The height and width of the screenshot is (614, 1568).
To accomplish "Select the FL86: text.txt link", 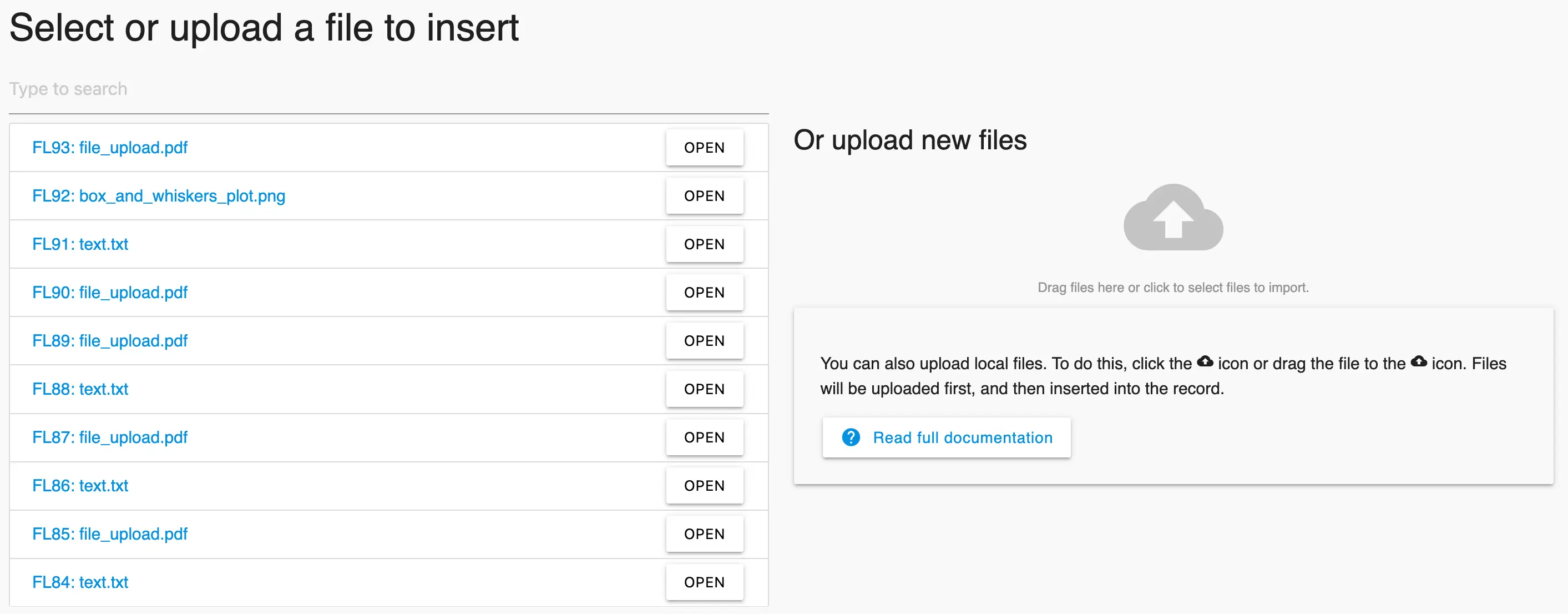I will [80, 486].
